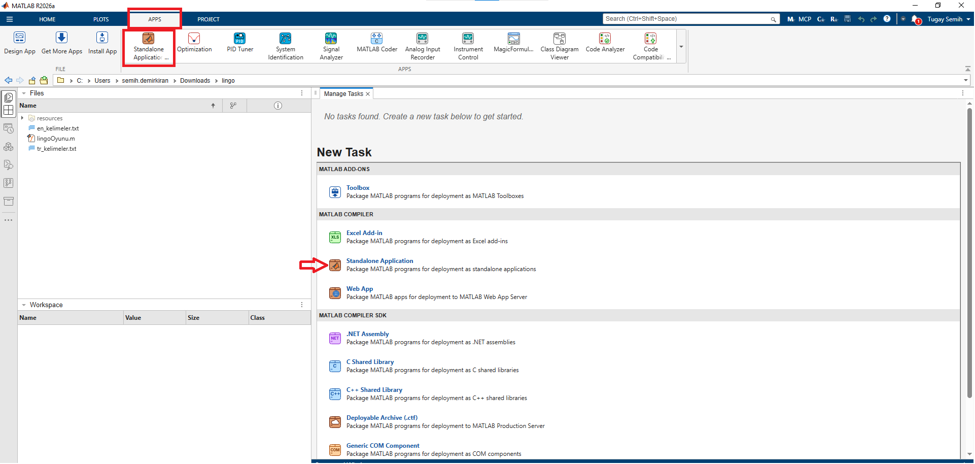The height and width of the screenshot is (464, 975).
Task: Open the address bar history dropdown
Action: [966, 81]
